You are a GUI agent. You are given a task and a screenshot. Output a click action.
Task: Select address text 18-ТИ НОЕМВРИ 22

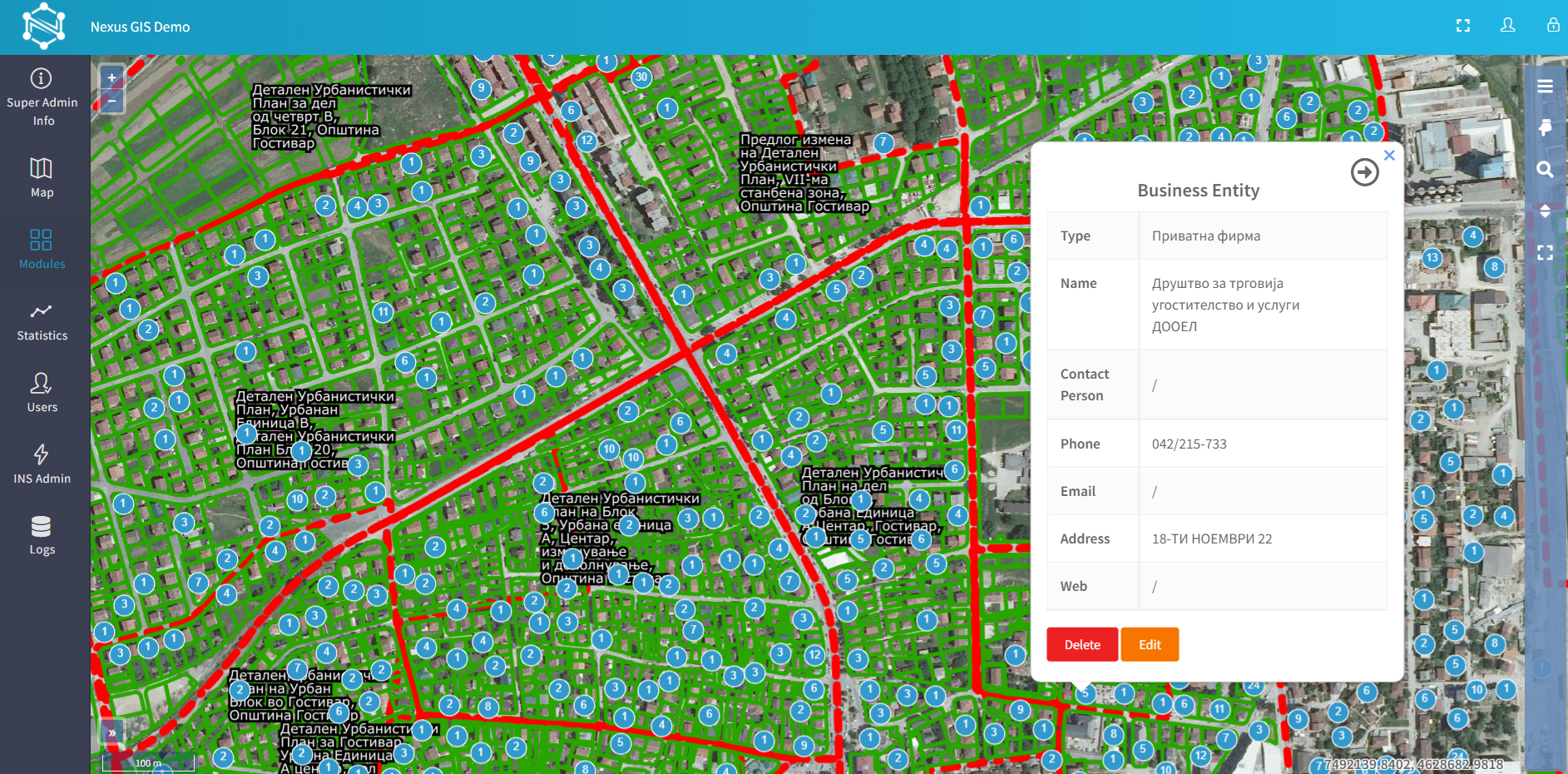point(1212,538)
